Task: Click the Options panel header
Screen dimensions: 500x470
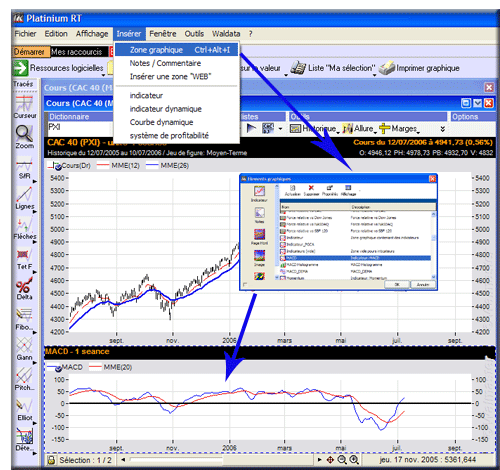Action: (472, 117)
